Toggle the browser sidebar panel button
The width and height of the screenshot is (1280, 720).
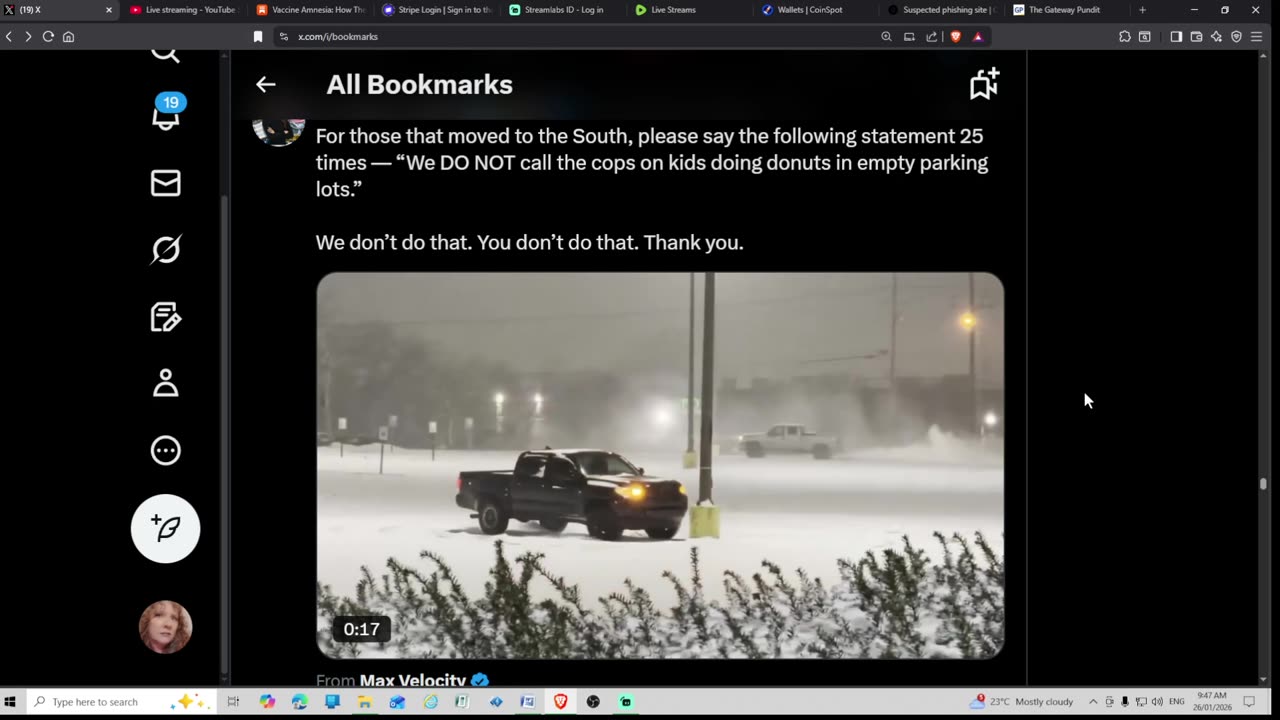tap(1176, 36)
